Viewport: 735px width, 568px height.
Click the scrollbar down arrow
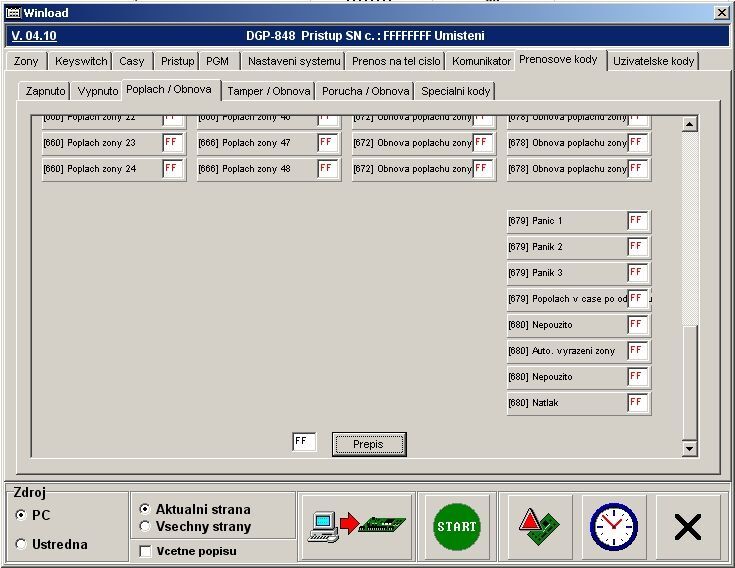point(688,449)
